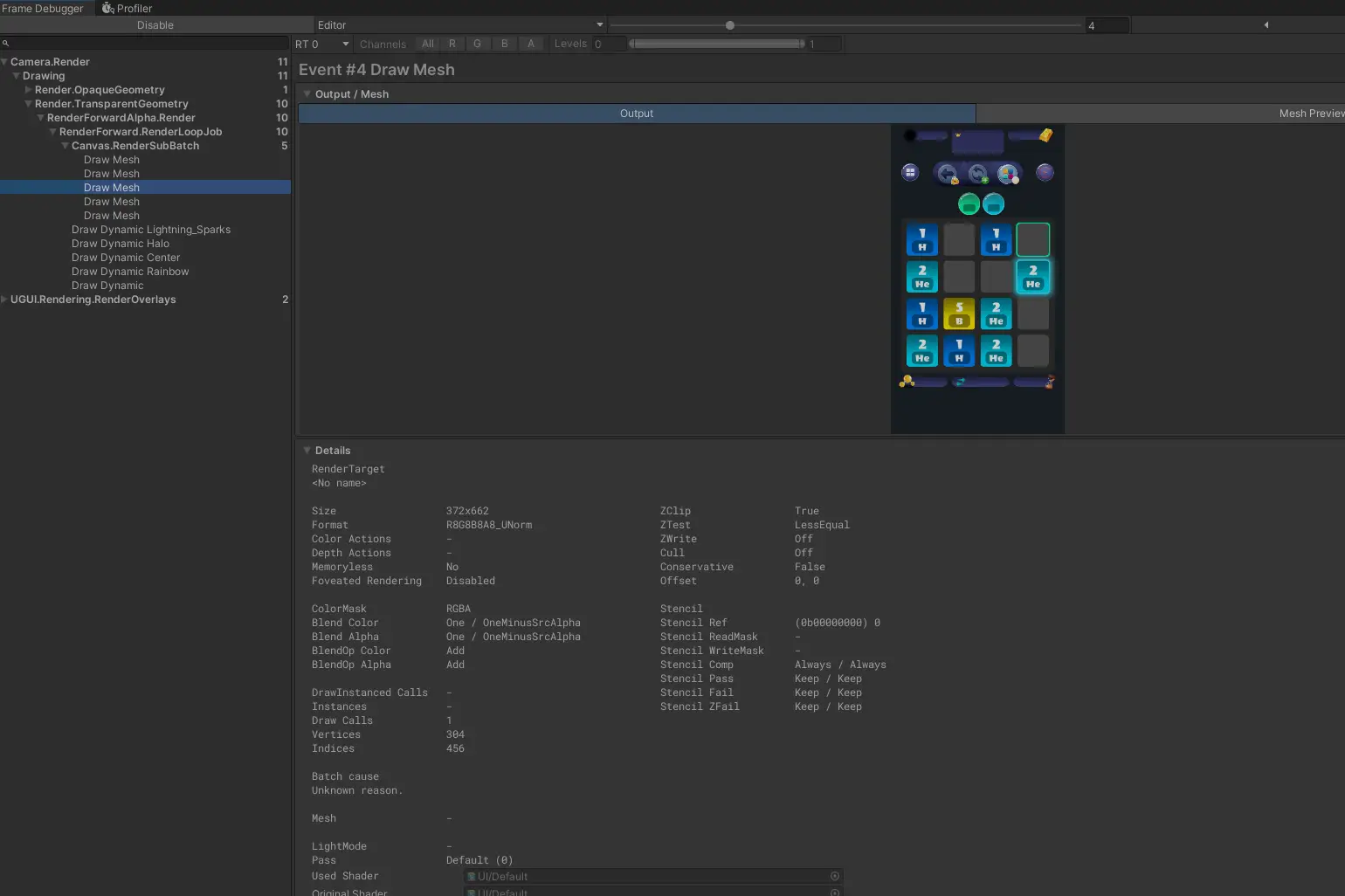Switch to the Mesh Preview tab

tap(1310, 114)
